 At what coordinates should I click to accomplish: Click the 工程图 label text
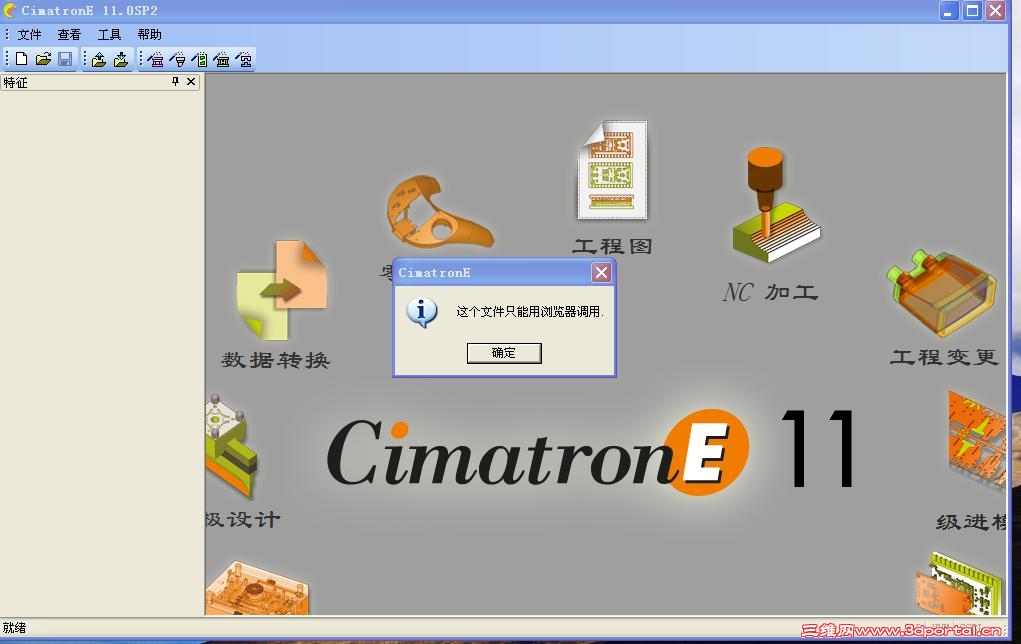612,246
